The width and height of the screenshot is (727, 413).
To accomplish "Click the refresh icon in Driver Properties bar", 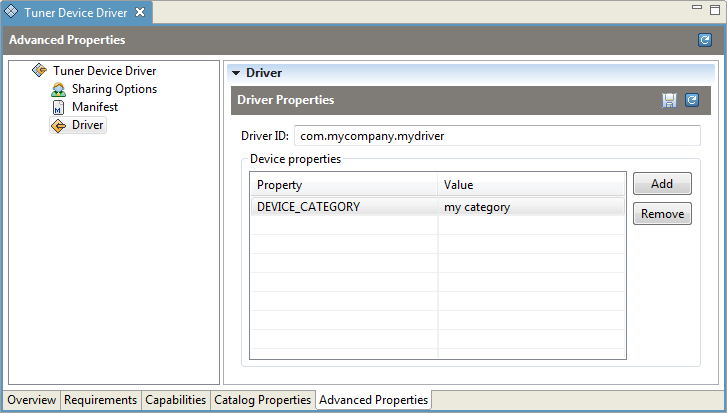I will 692,100.
